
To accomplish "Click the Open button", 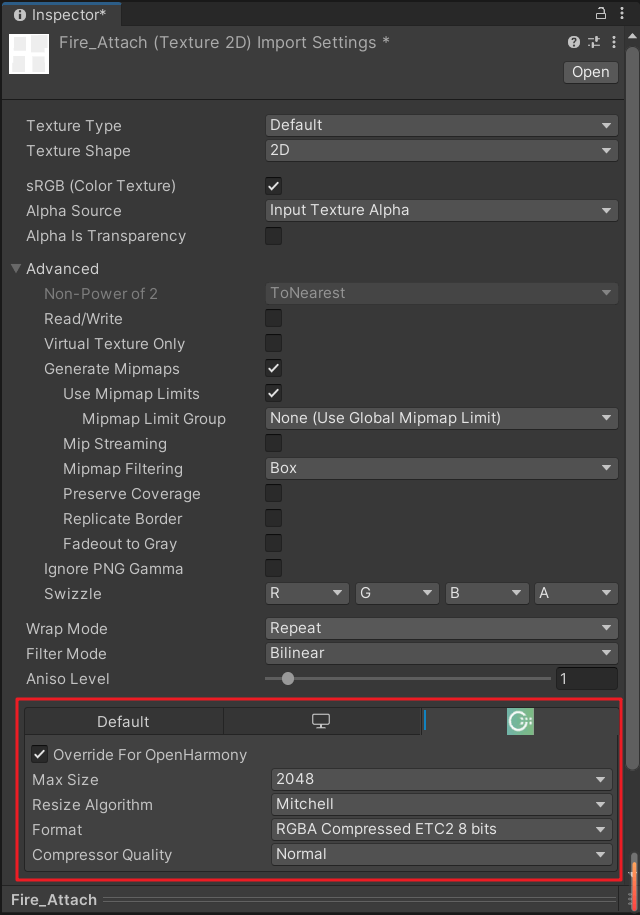I will [x=590, y=72].
